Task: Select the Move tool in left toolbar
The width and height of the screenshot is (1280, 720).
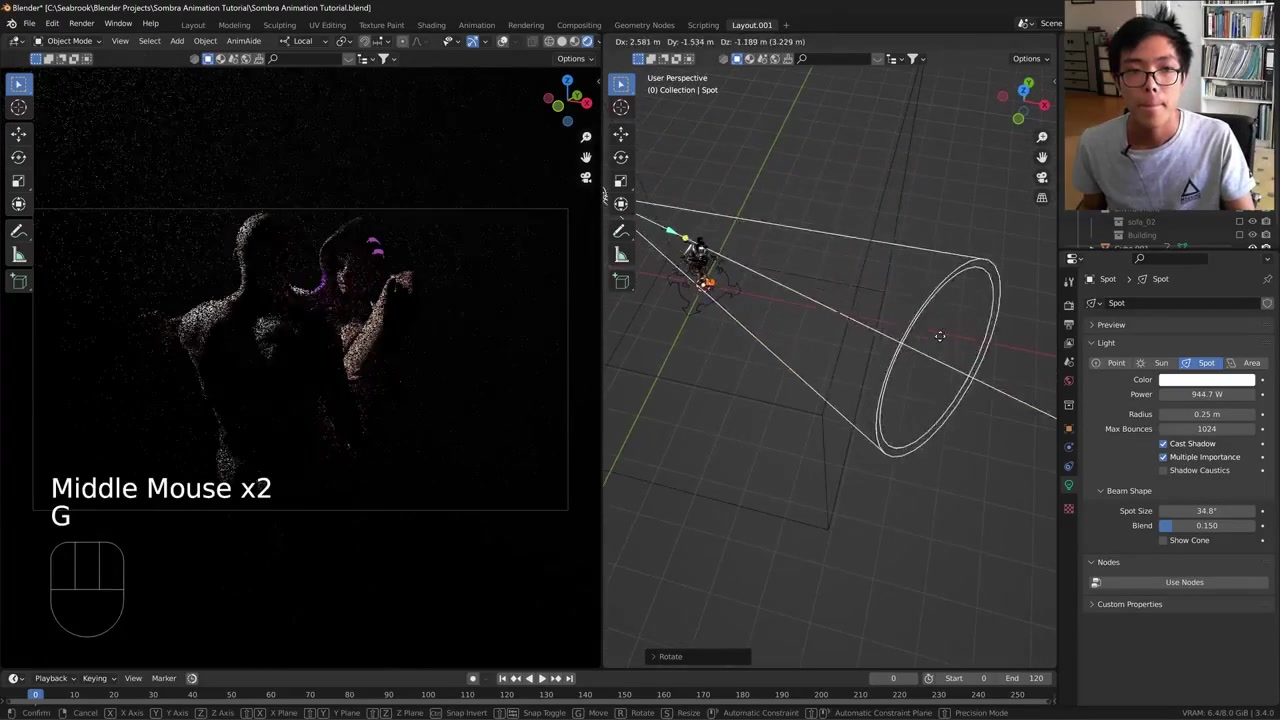Action: coord(19,133)
